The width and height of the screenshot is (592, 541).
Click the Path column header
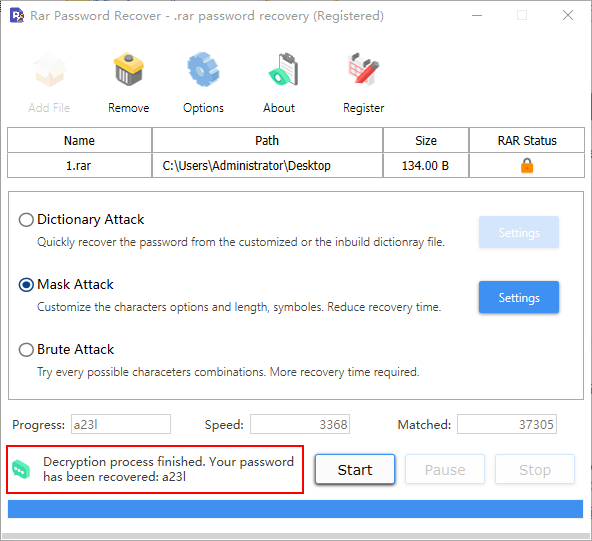click(267, 140)
